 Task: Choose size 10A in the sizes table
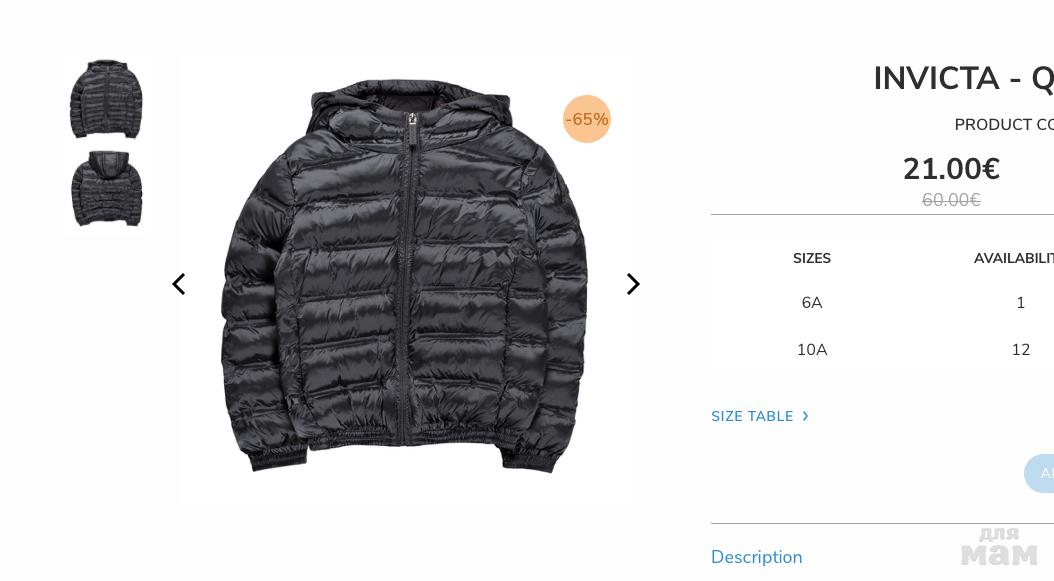811,350
